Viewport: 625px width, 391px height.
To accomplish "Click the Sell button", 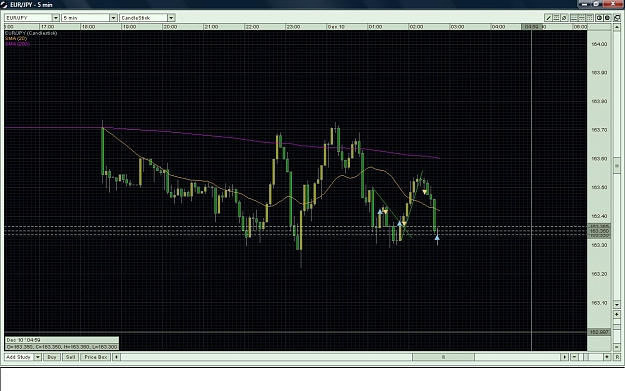I will [x=70, y=357].
